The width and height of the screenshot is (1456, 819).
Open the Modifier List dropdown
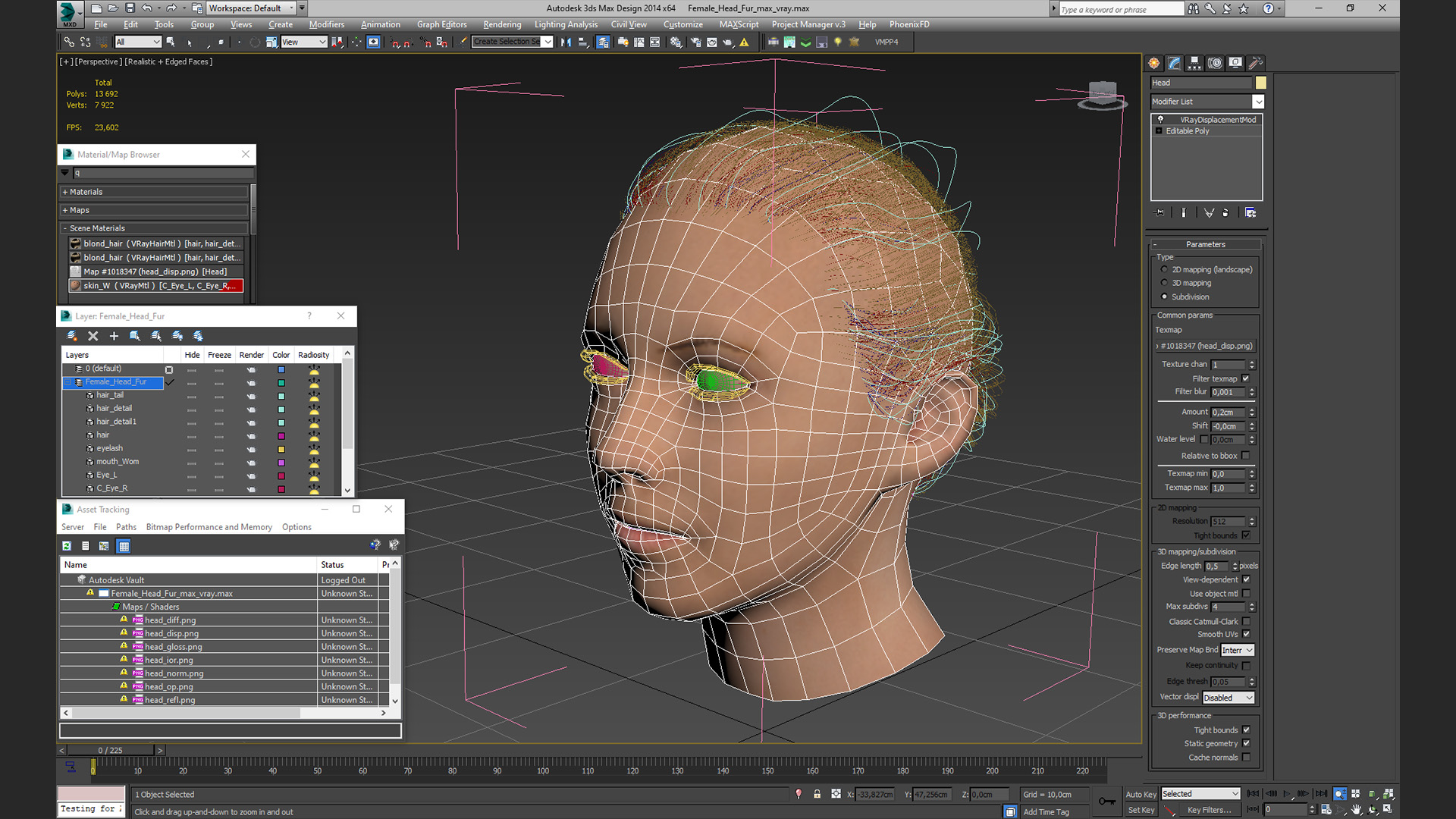point(1207,102)
